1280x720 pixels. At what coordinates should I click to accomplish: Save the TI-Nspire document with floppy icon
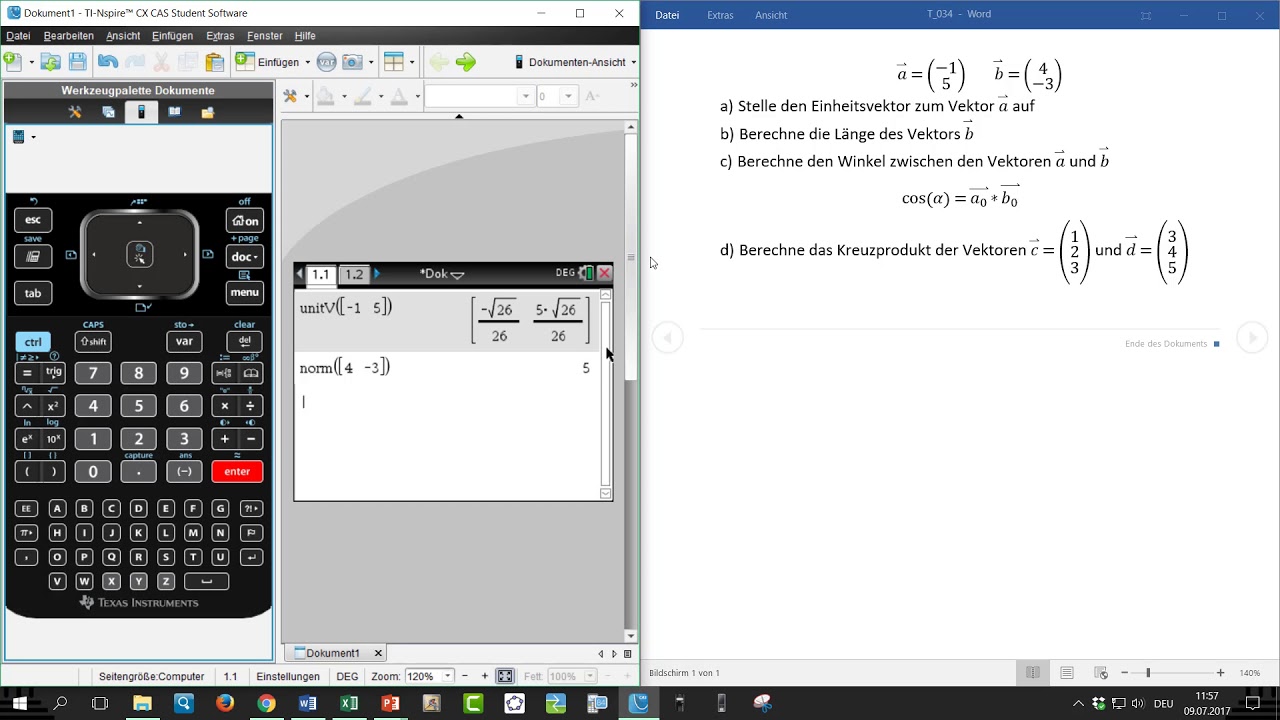click(x=77, y=62)
